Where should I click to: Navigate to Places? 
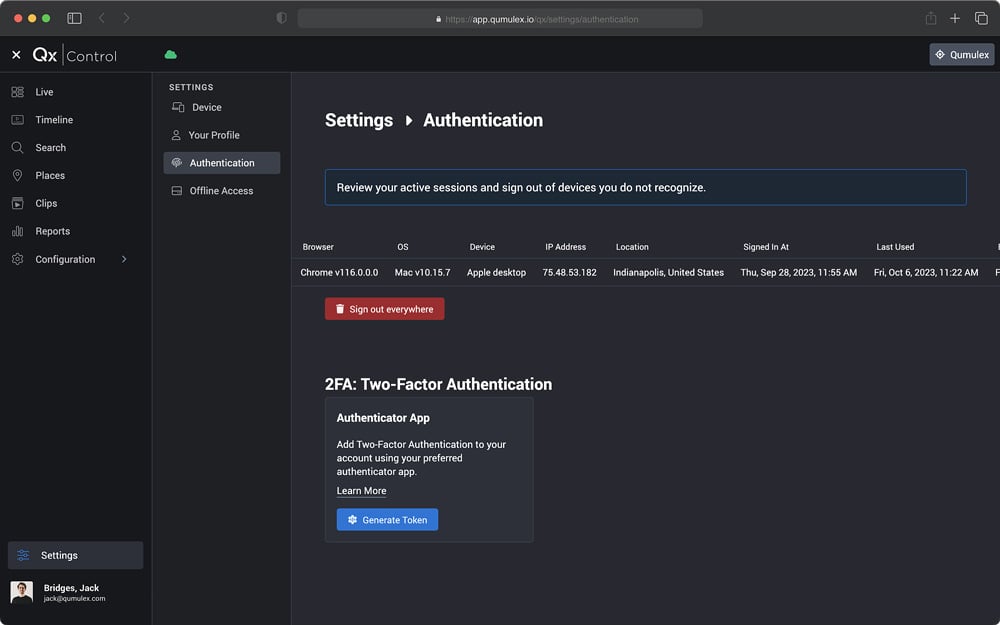pos(50,176)
